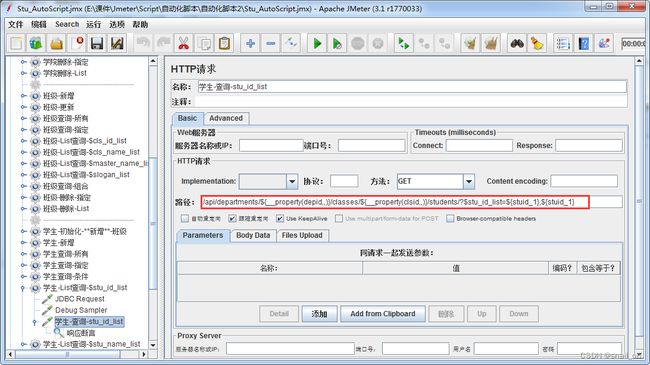Screen dimensions: 650x365
Task: Clear results with single broom icon
Action: pyautogui.click(x=470, y=43)
